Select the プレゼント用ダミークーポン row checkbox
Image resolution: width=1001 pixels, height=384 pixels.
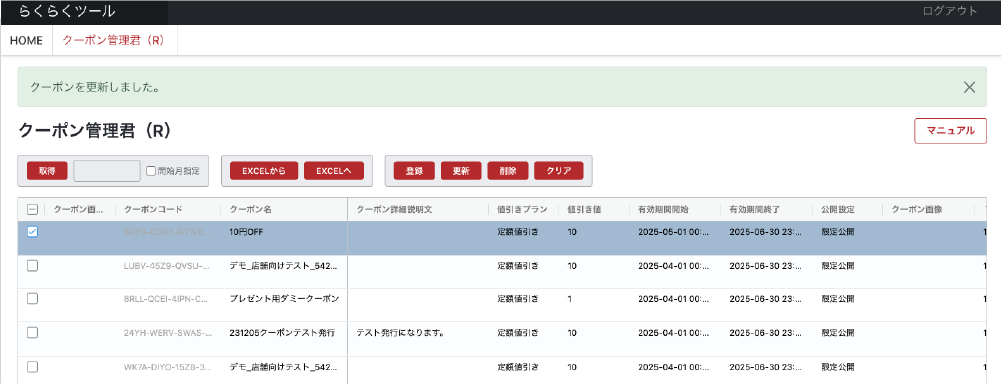(33, 299)
